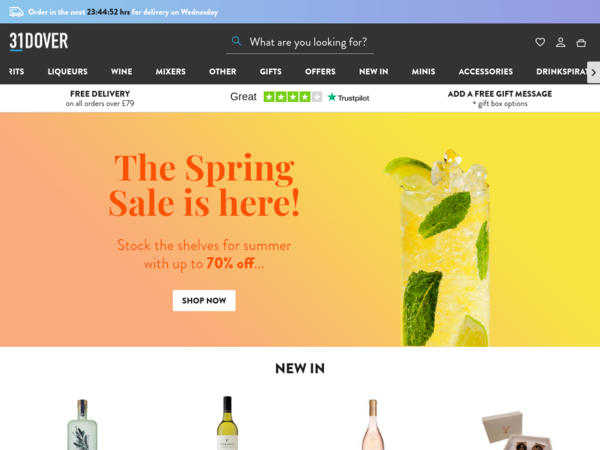This screenshot has height=450, width=600.
Task: Open the green gin bottle product thumbnail
Action: 82,425
